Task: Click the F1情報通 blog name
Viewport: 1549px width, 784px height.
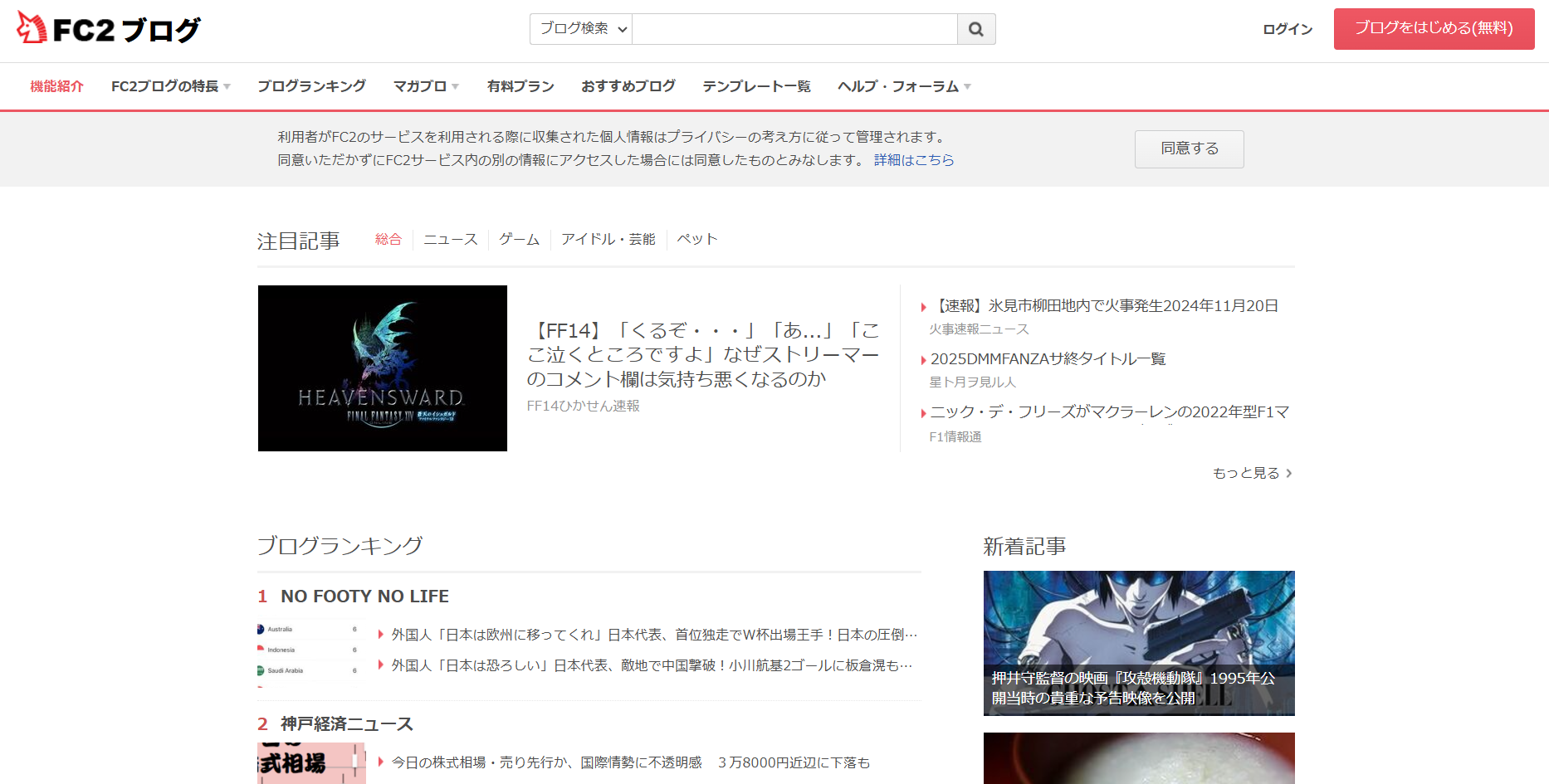Action: [955, 436]
